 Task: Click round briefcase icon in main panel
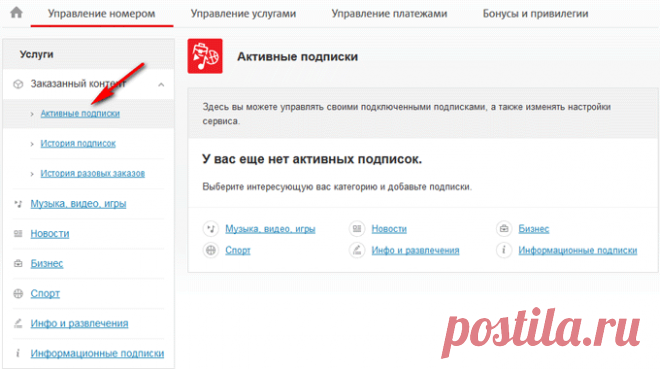pyautogui.click(x=504, y=229)
